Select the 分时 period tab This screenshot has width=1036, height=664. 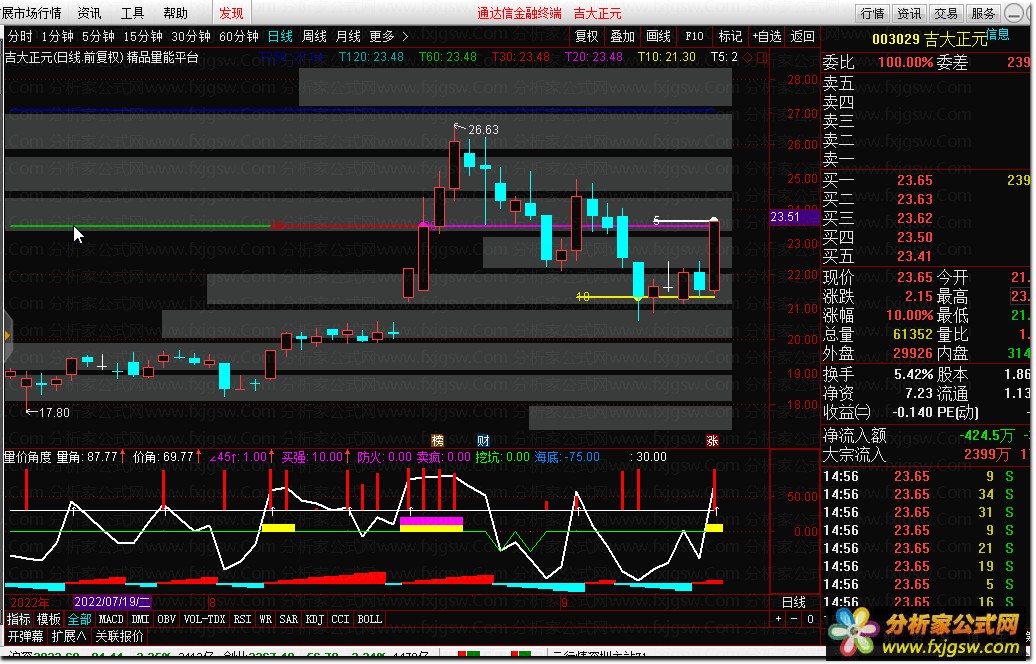tap(20, 36)
